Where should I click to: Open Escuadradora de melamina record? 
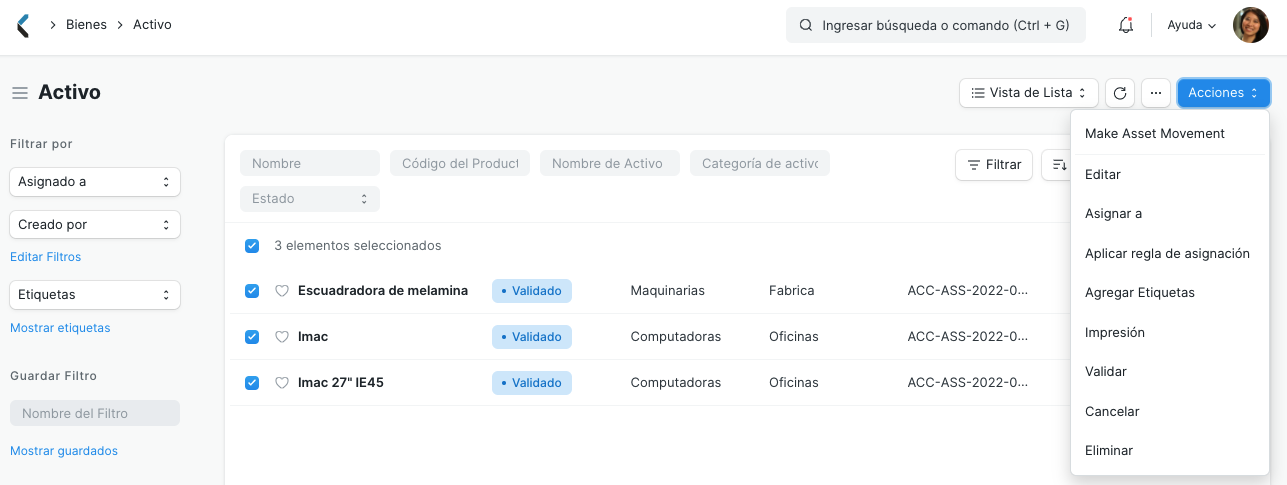[x=383, y=291]
